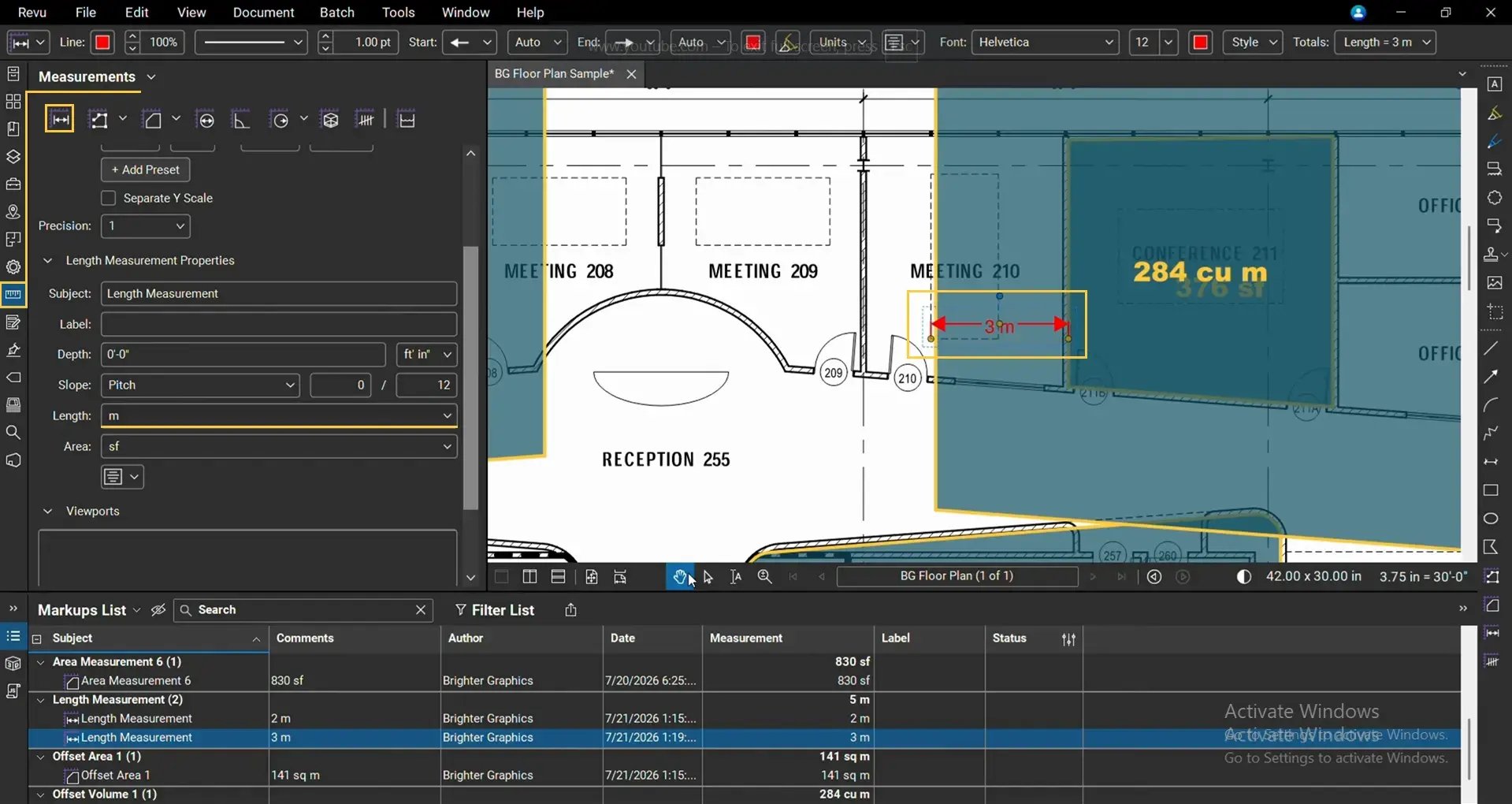Toggle Dim content half-circle icon
Image resolution: width=1512 pixels, height=804 pixels.
coord(1243,577)
